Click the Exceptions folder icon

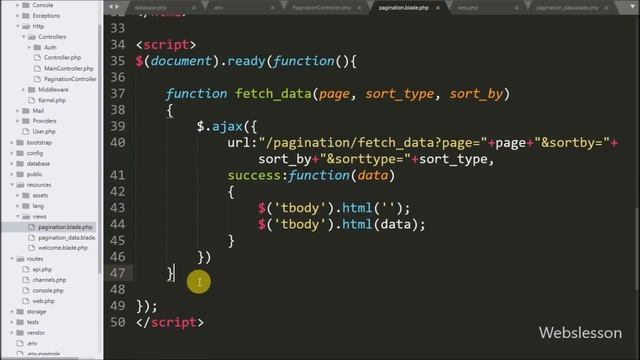pyautogui.click(x=26, y=16)
